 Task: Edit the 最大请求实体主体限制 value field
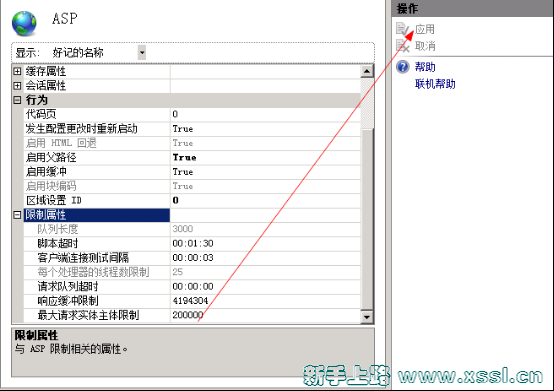coord(265,315)
